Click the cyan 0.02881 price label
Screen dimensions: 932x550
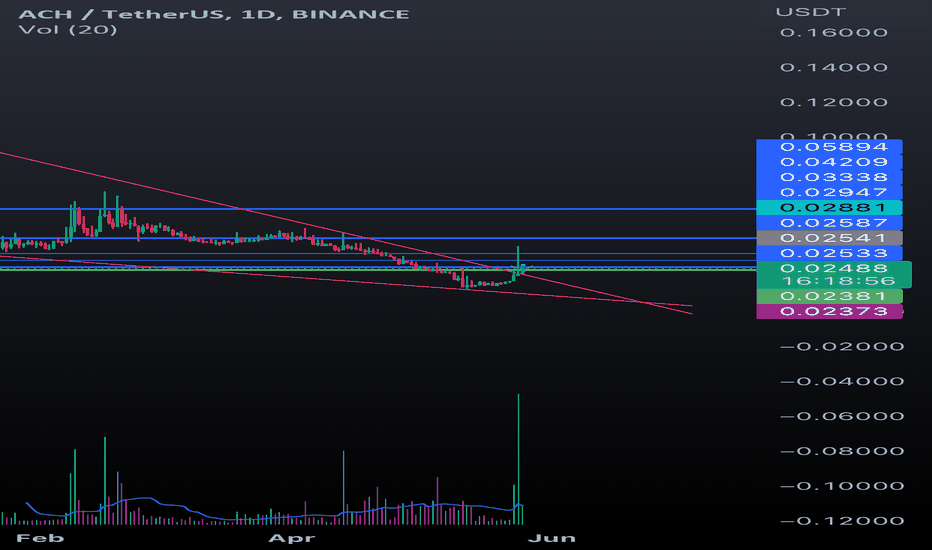829,208
